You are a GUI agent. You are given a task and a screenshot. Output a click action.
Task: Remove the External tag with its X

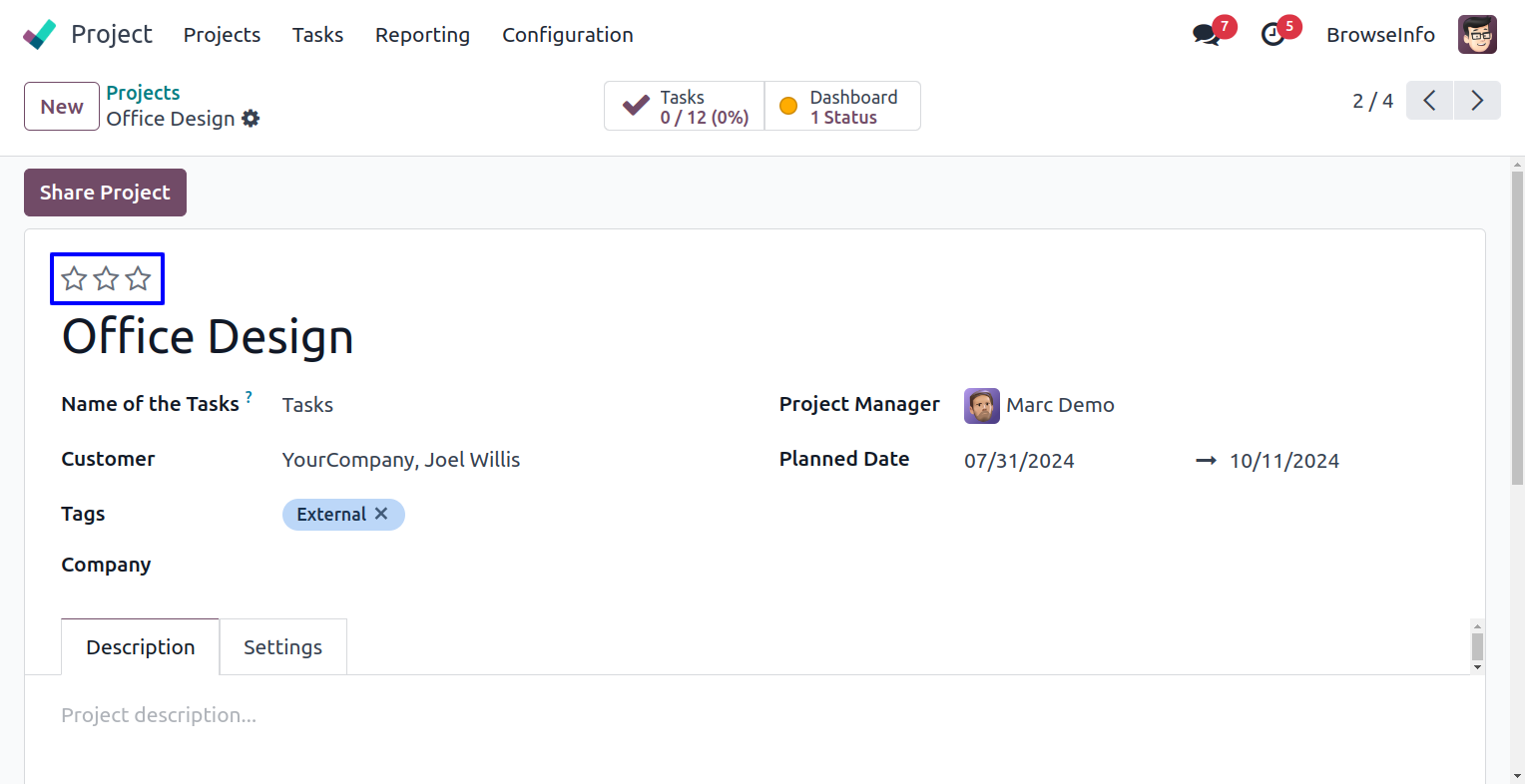click(x=381, y=514)
